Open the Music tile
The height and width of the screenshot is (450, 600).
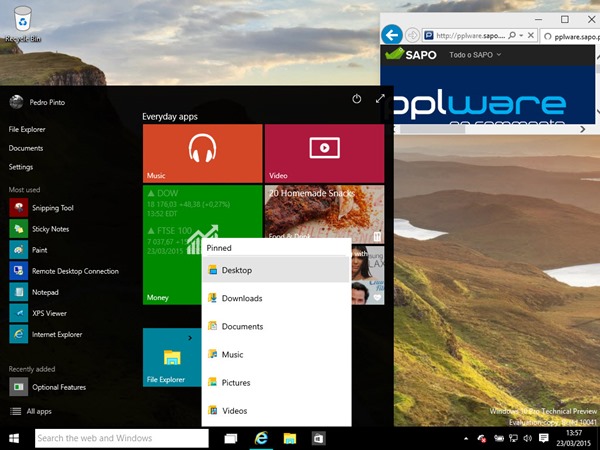coord(202,153)
